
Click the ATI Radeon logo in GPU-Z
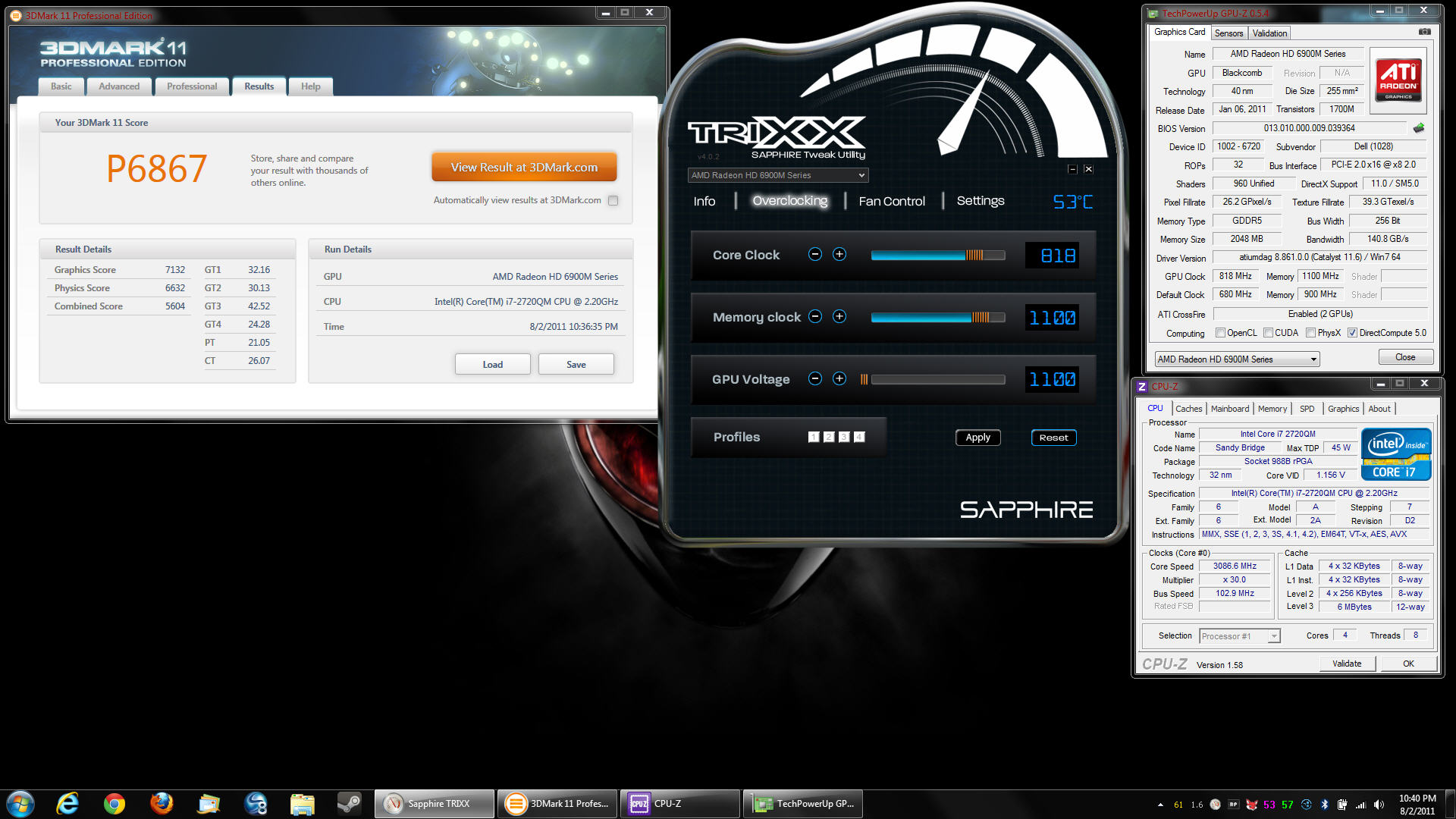1398,80
